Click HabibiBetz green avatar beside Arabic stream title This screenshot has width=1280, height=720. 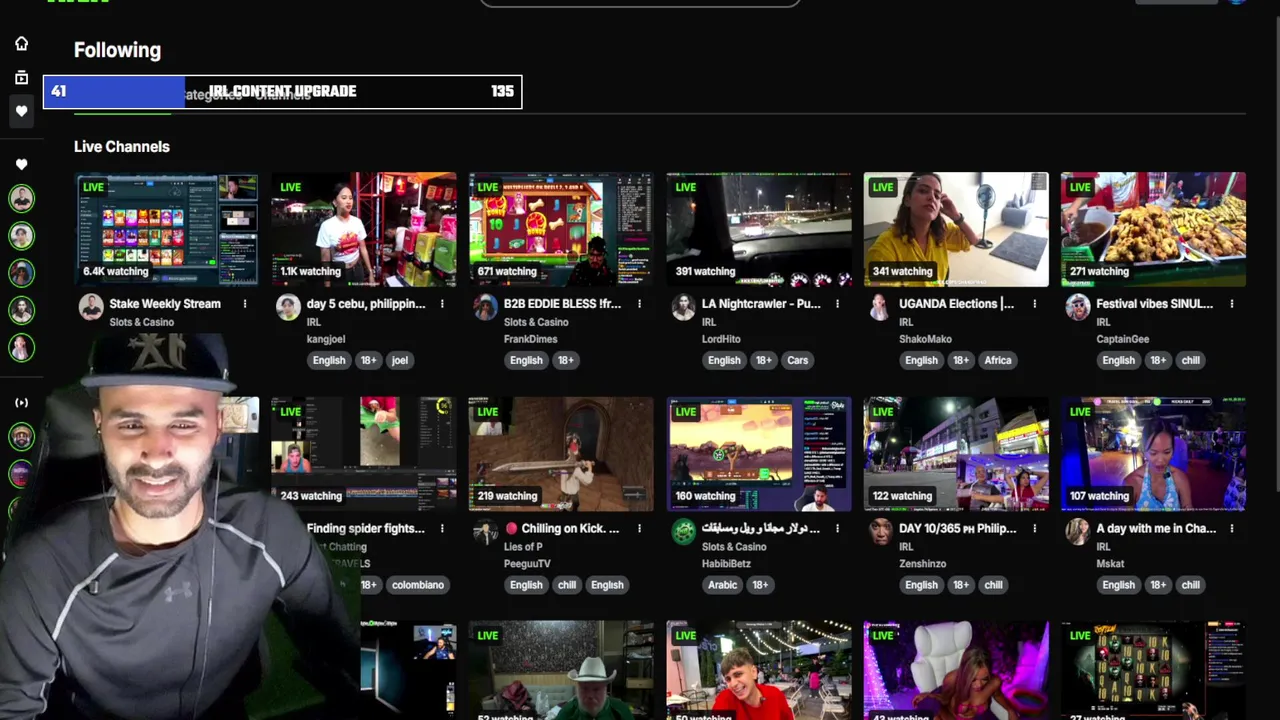(683, 532)
